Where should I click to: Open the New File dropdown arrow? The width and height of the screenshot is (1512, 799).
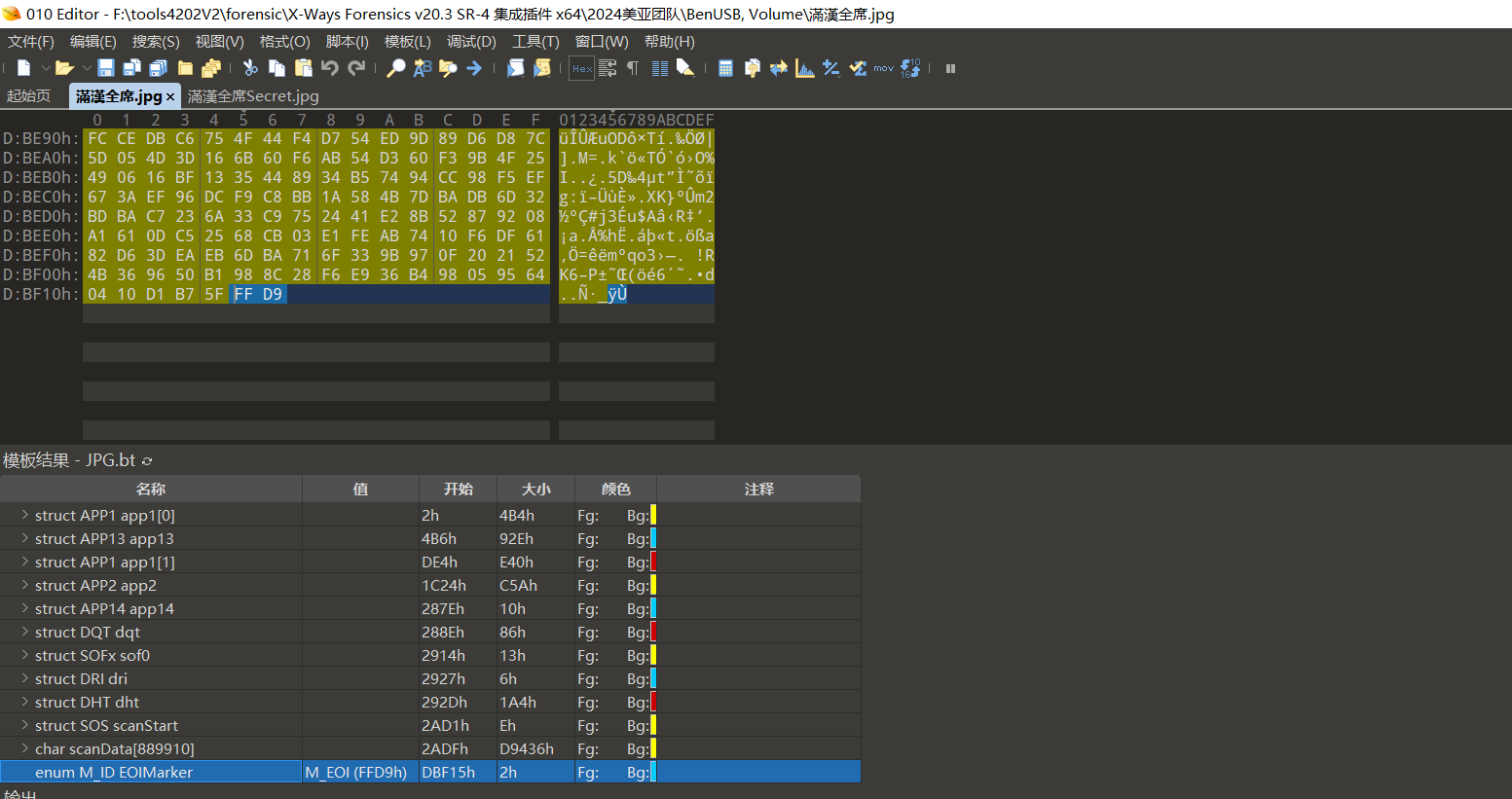pyautogui.click(x=45, y=68)
